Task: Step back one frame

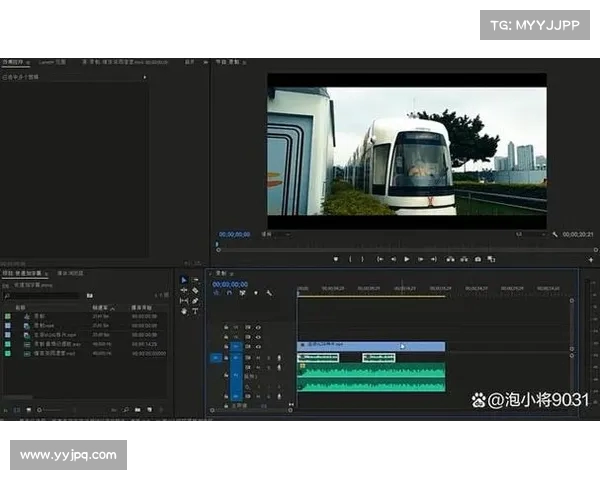Action: tap(393, 259)
